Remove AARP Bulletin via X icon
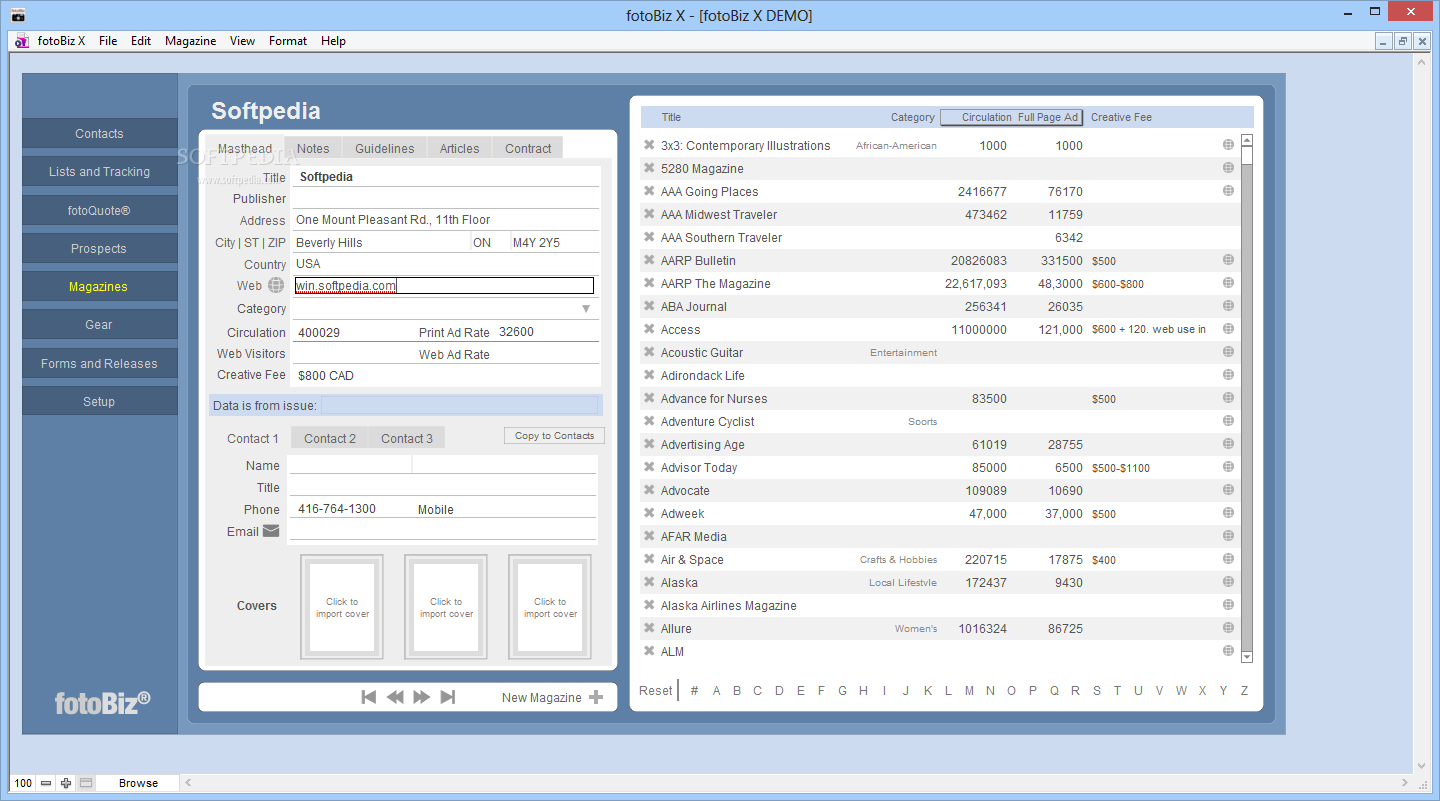 coord(649,260)
